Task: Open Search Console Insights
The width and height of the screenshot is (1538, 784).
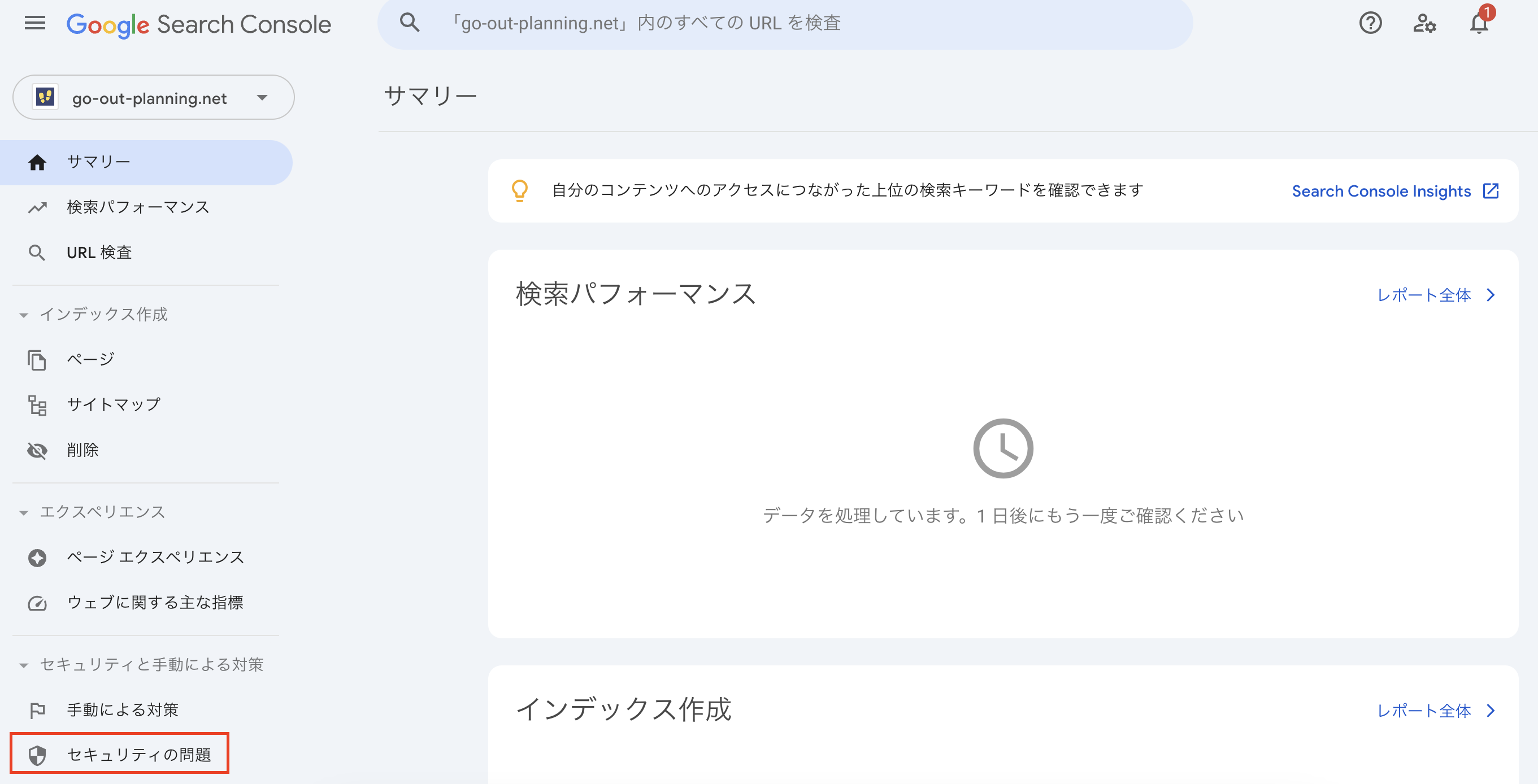Action: pyautogui.click(x=1396, y=191)
